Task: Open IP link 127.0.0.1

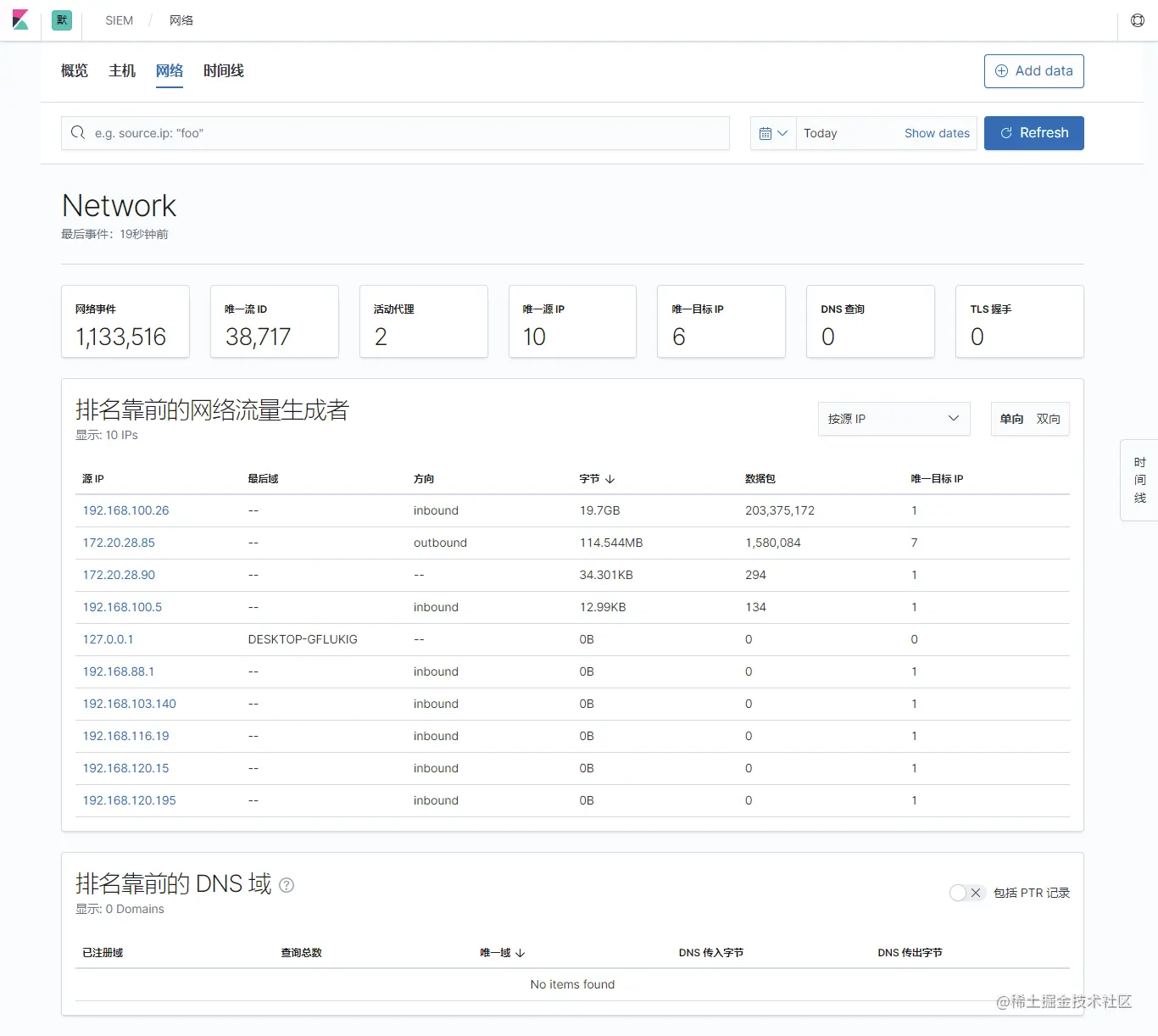Action: 108,639
